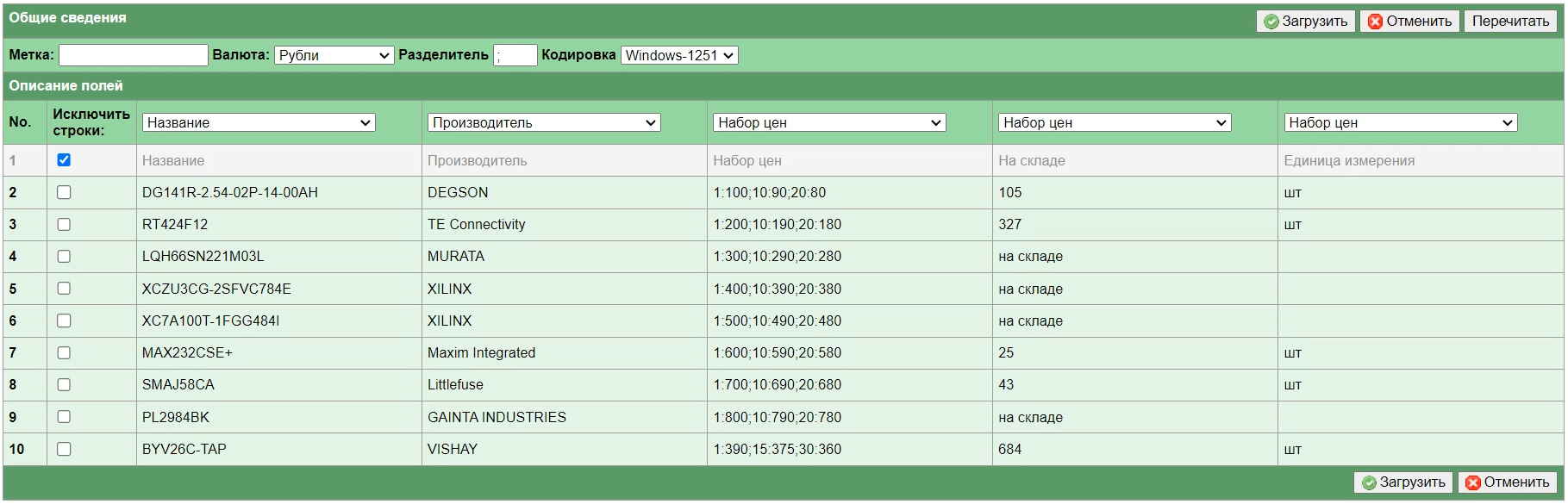Click the Метка text input field

click(134, 55)
